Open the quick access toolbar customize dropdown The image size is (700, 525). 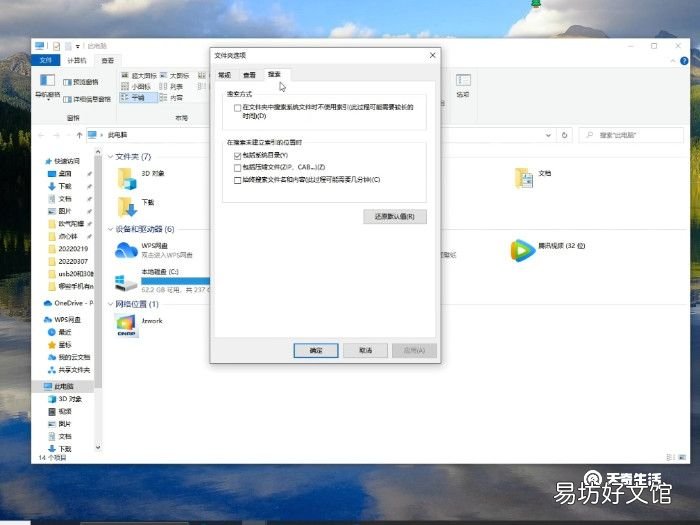click(x=78, y=46)
